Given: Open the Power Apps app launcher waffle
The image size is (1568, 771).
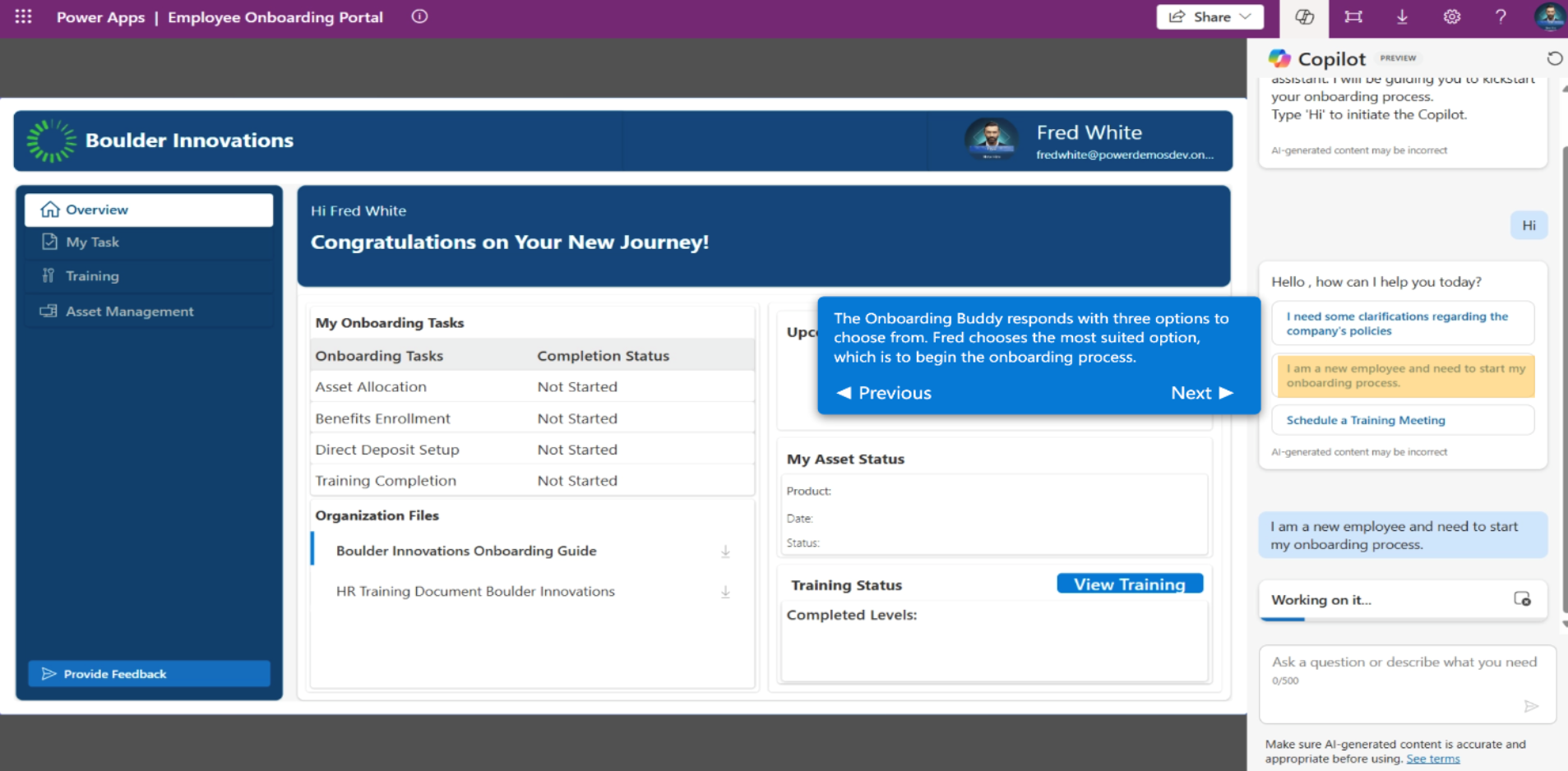Looking at the screenshot, I should (x=23, y=16).
